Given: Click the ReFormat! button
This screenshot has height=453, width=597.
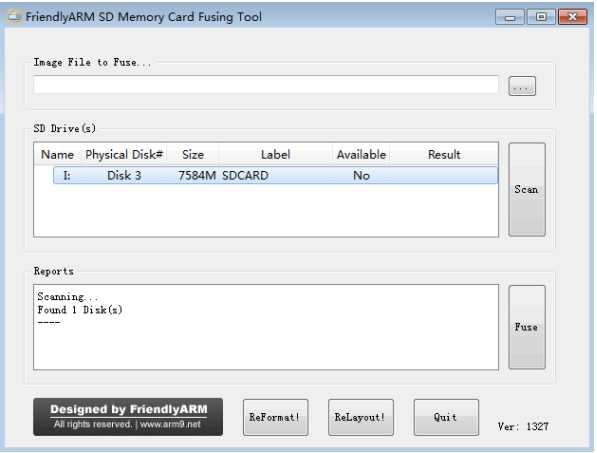Looking at the screenshot, I should [x=275, y=417].
